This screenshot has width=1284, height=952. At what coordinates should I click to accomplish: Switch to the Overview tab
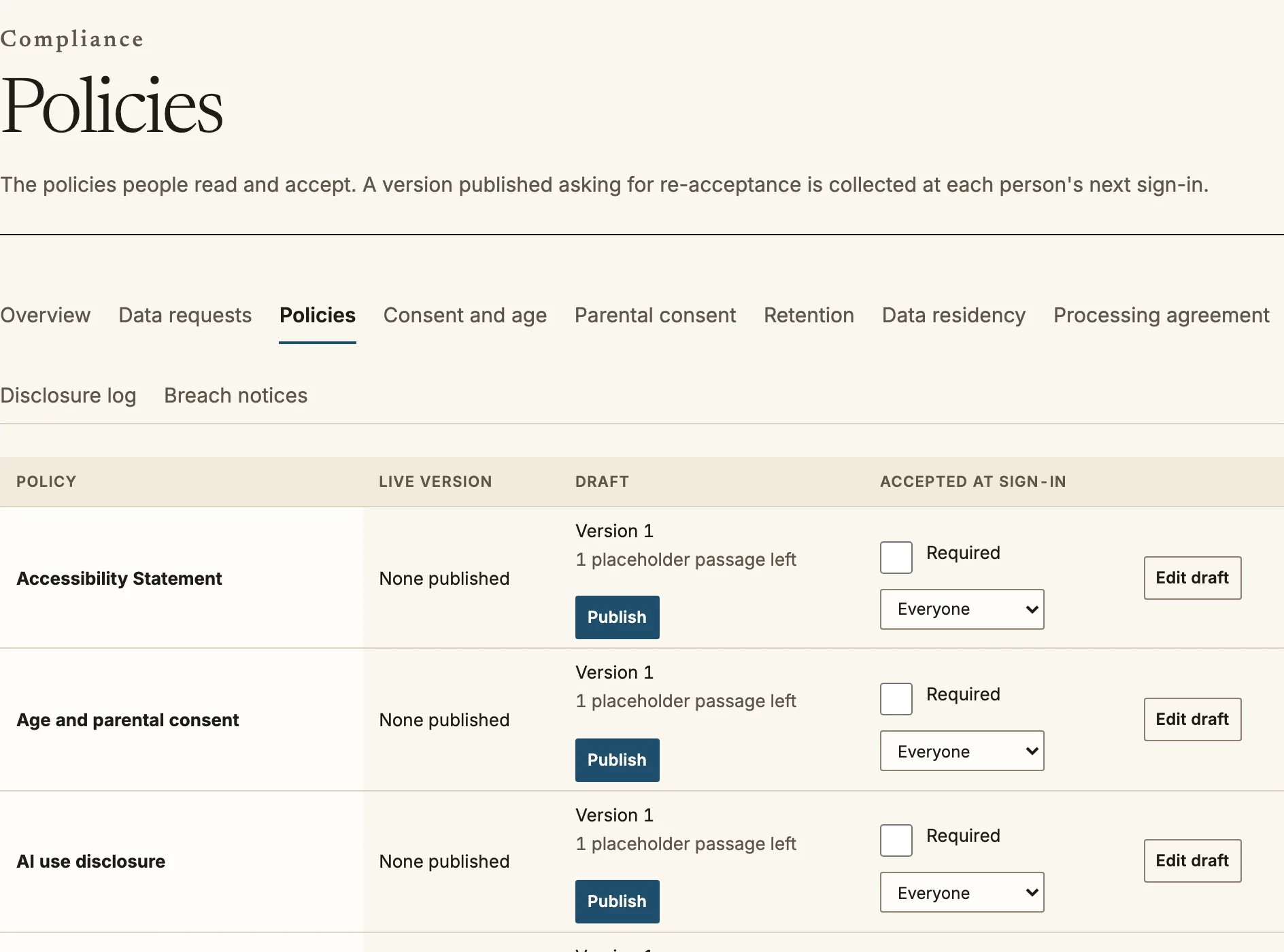tap(45, 315)
